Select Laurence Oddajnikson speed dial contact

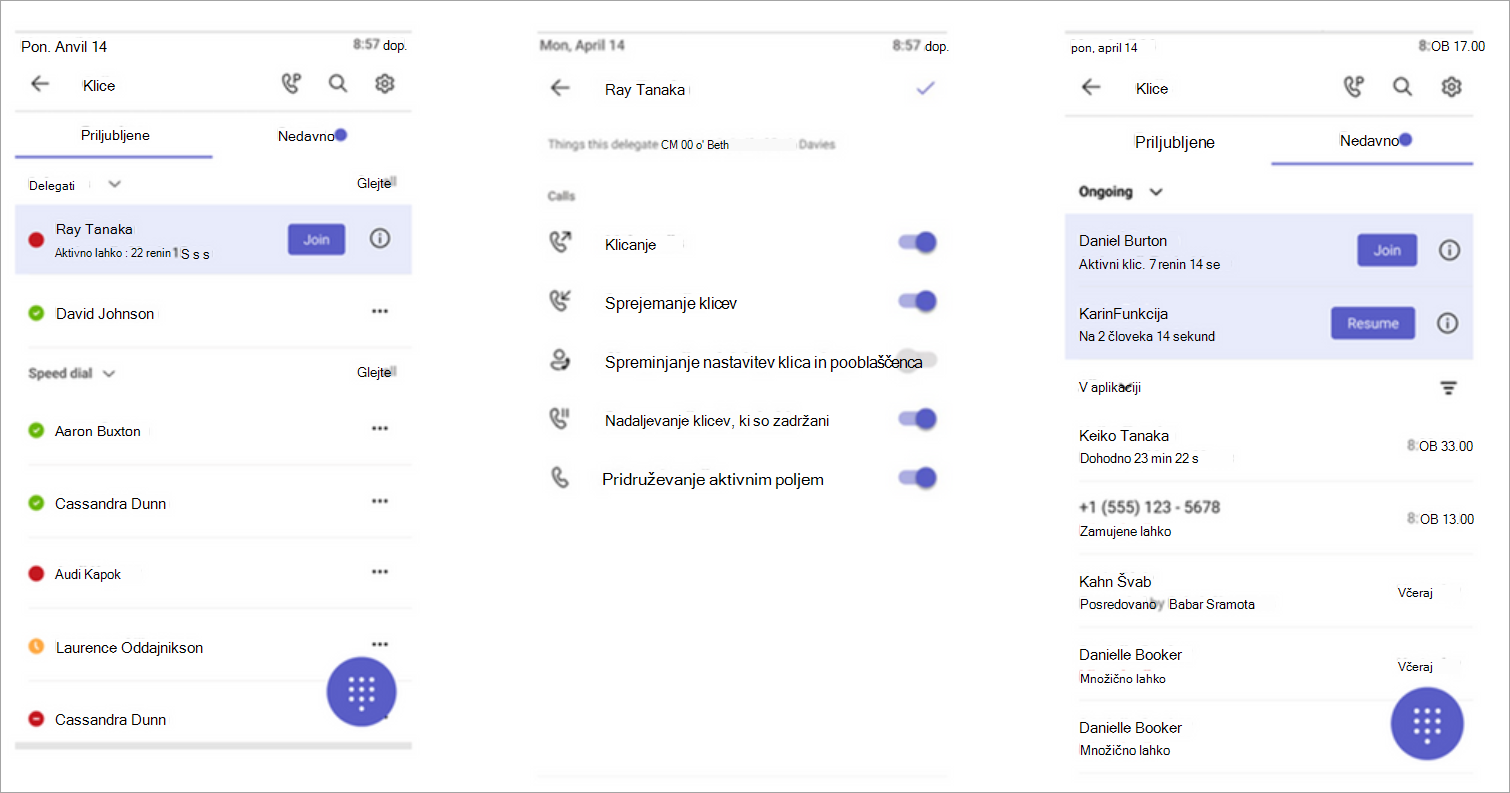click(213, 647)
